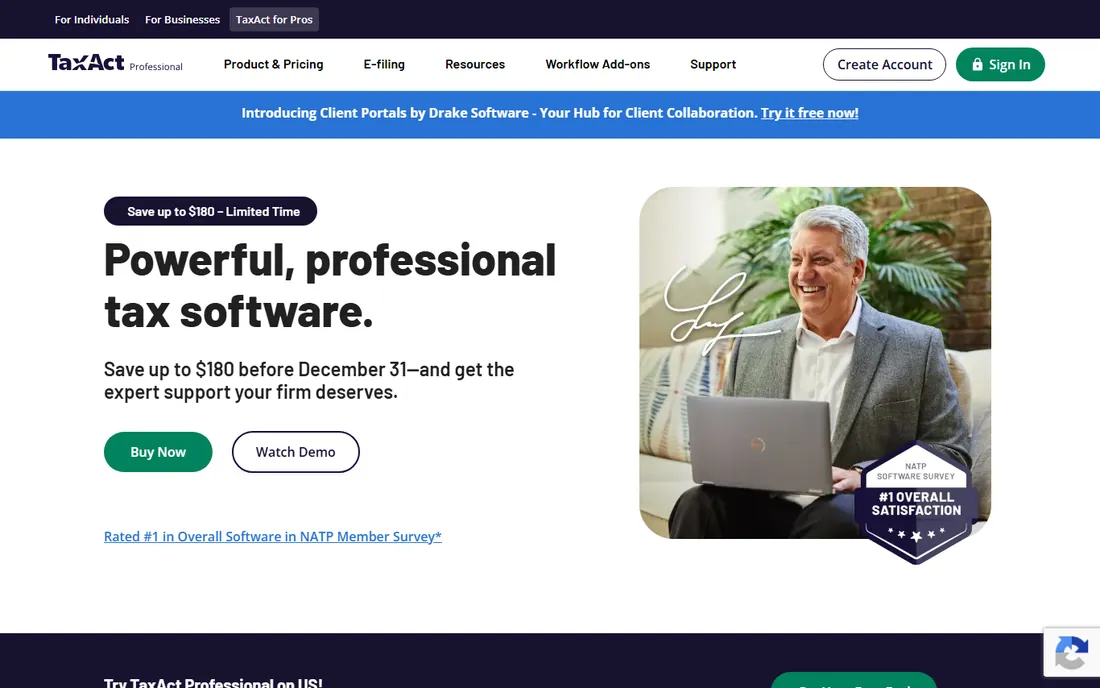Open the Rated #1 NATP Member Survey link
Image resolution: width=1100 pixels, height=688 pixels.
[273, 537]
